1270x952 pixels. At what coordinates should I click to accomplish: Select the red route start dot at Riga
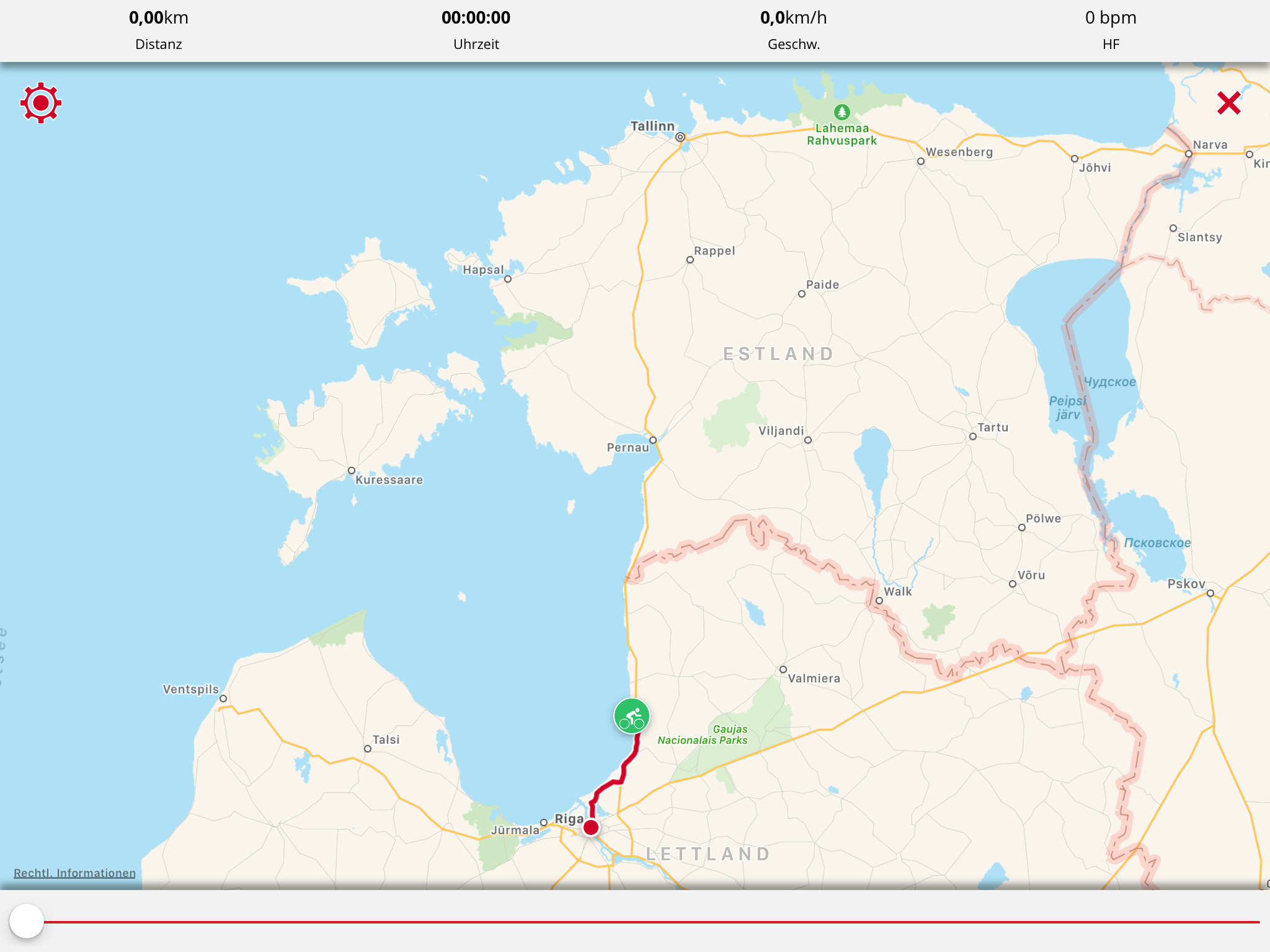[591, 827]
